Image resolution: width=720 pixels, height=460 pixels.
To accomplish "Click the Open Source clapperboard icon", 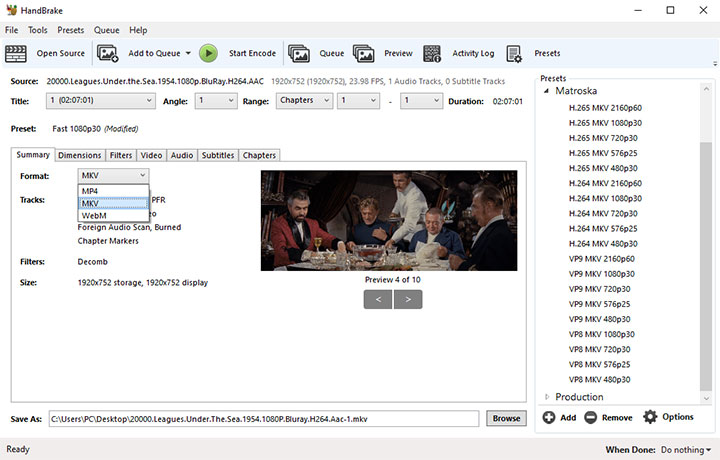I will 16,54.
